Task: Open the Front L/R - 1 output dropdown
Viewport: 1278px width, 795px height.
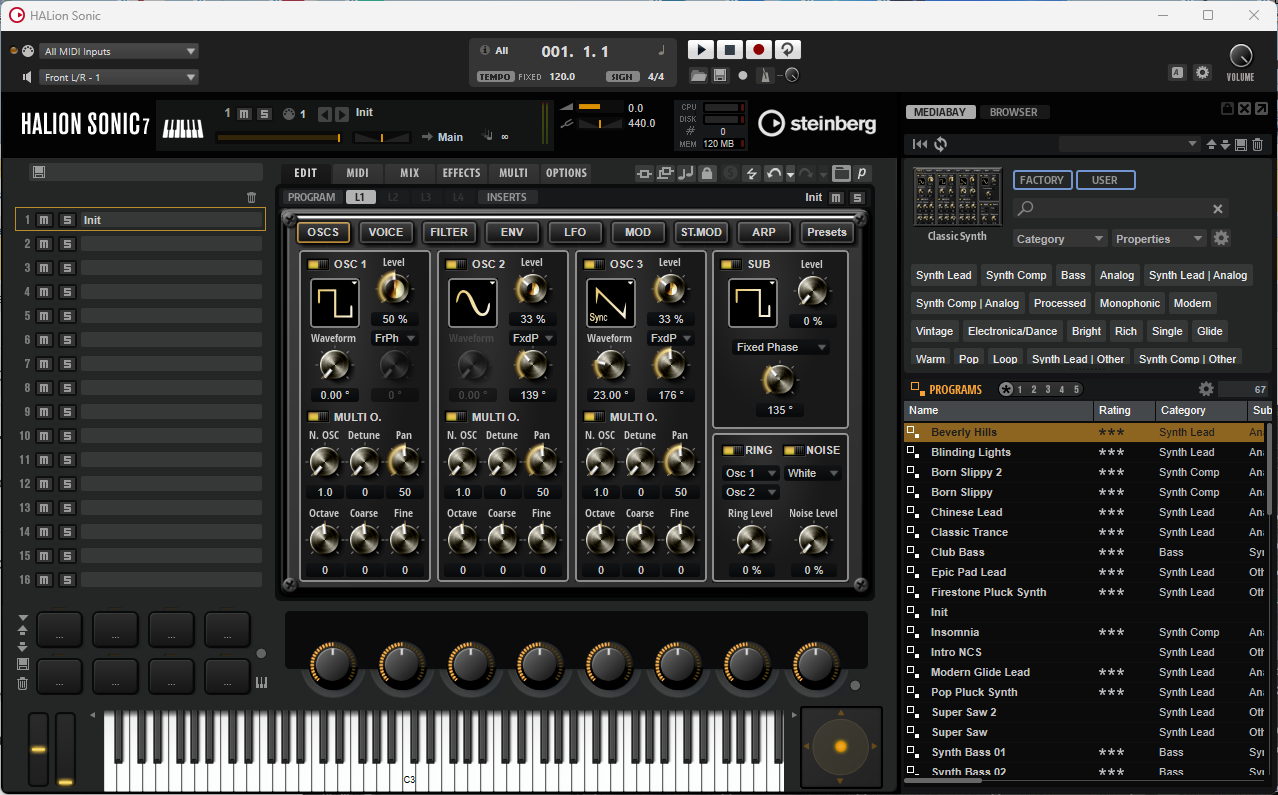Action: coord(119,78)
